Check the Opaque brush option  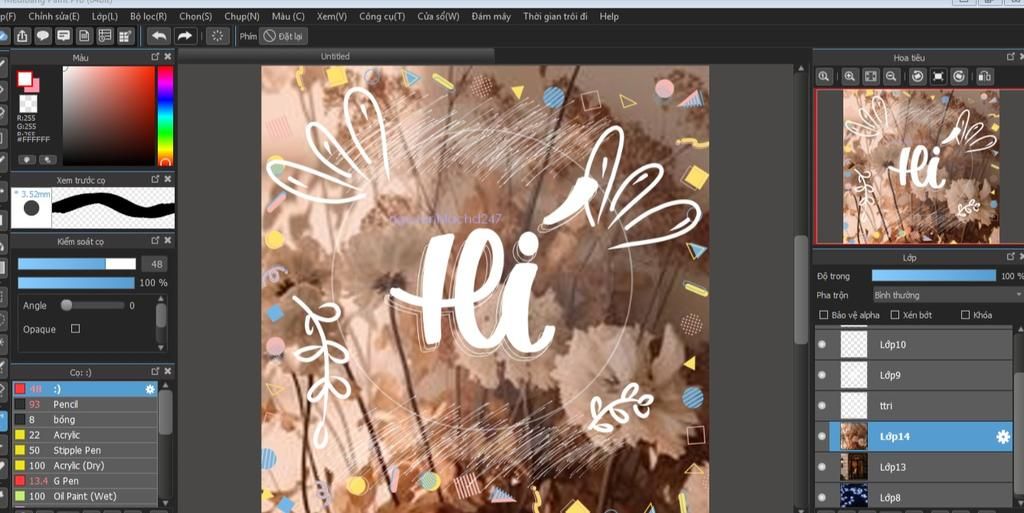[x=75, y=329]
